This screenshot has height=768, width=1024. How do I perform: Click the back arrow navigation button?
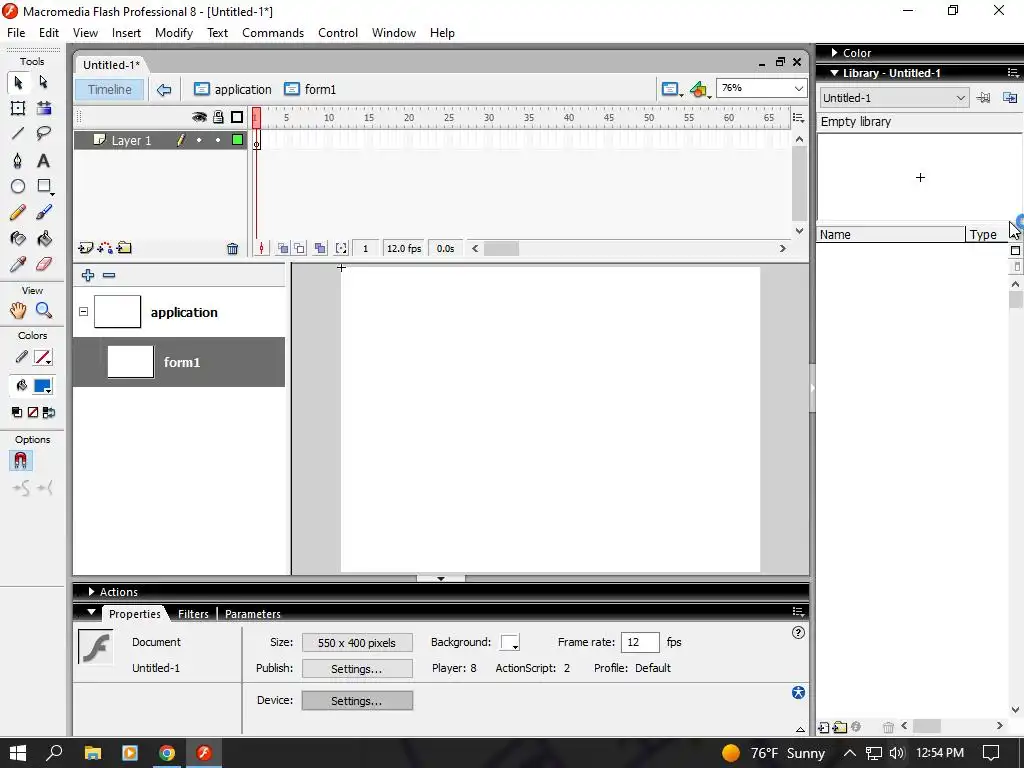tap(164, 89)
